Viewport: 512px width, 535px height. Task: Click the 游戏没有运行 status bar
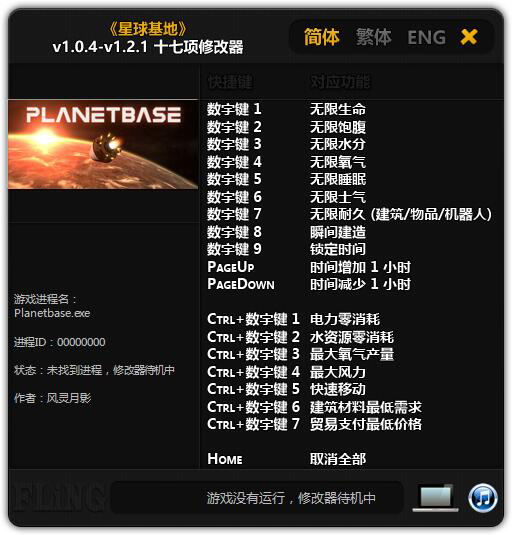[257, 498]
